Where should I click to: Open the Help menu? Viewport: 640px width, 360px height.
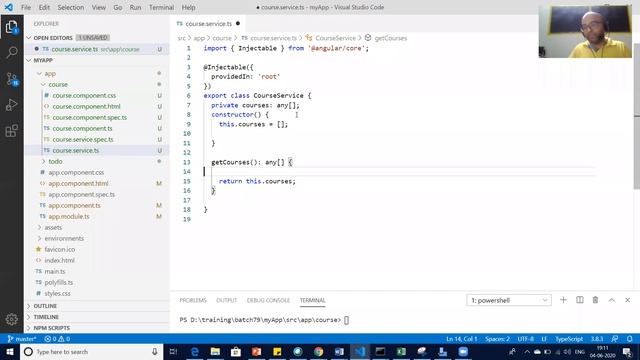pos(188,7)
